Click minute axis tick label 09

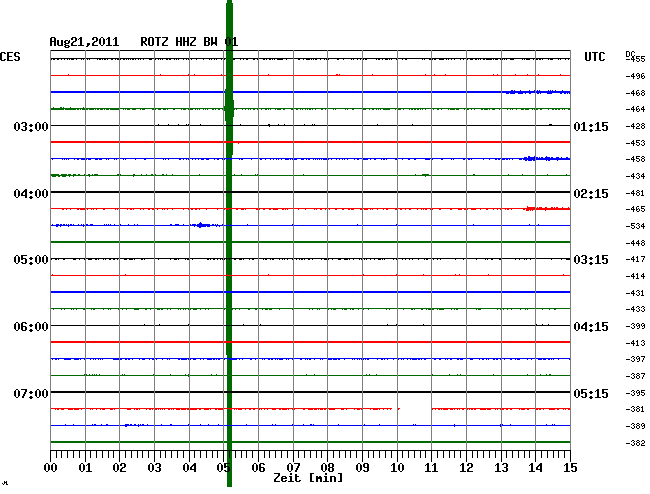pyautogui.click(x=362, y=468)
